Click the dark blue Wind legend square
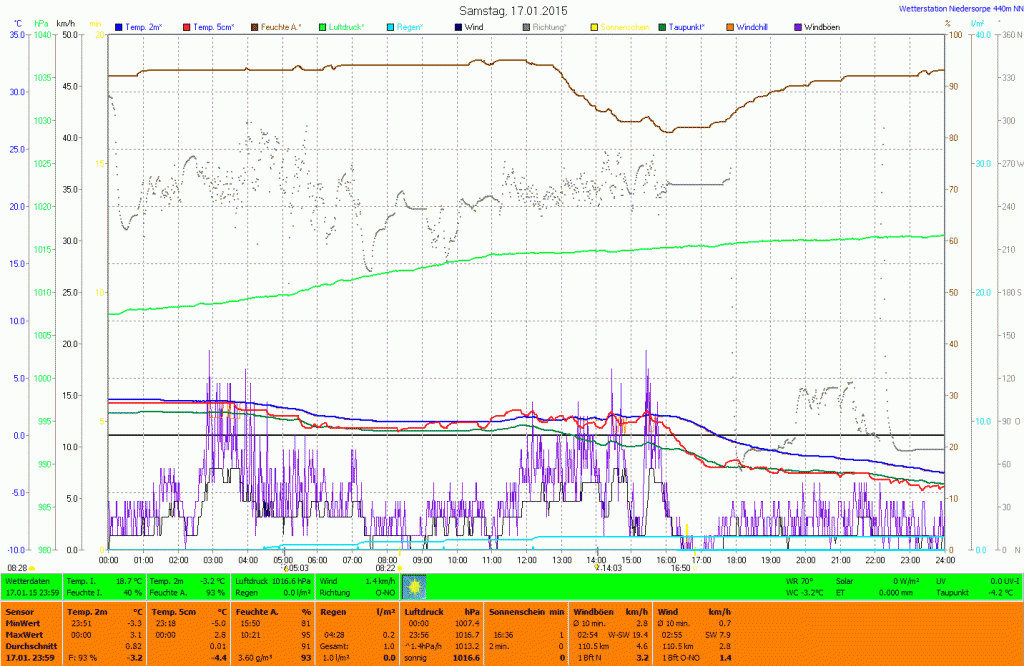1024x666 pixels. [457, 26]
